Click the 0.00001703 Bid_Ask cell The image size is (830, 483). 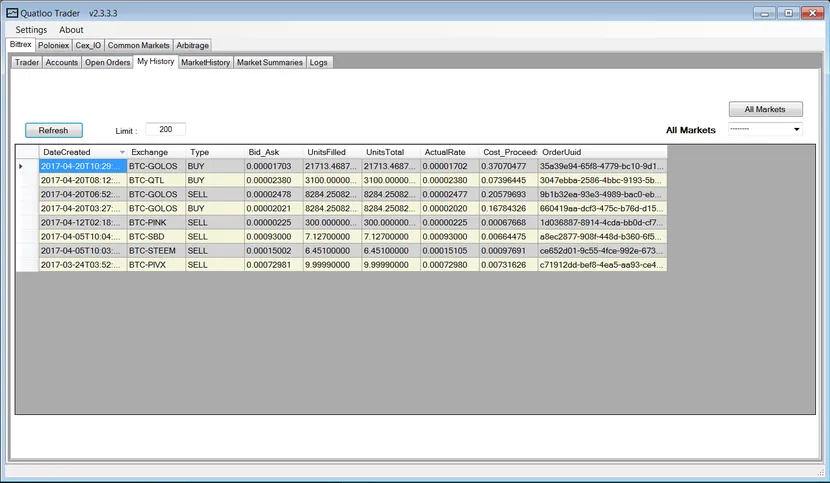[274, 166]
